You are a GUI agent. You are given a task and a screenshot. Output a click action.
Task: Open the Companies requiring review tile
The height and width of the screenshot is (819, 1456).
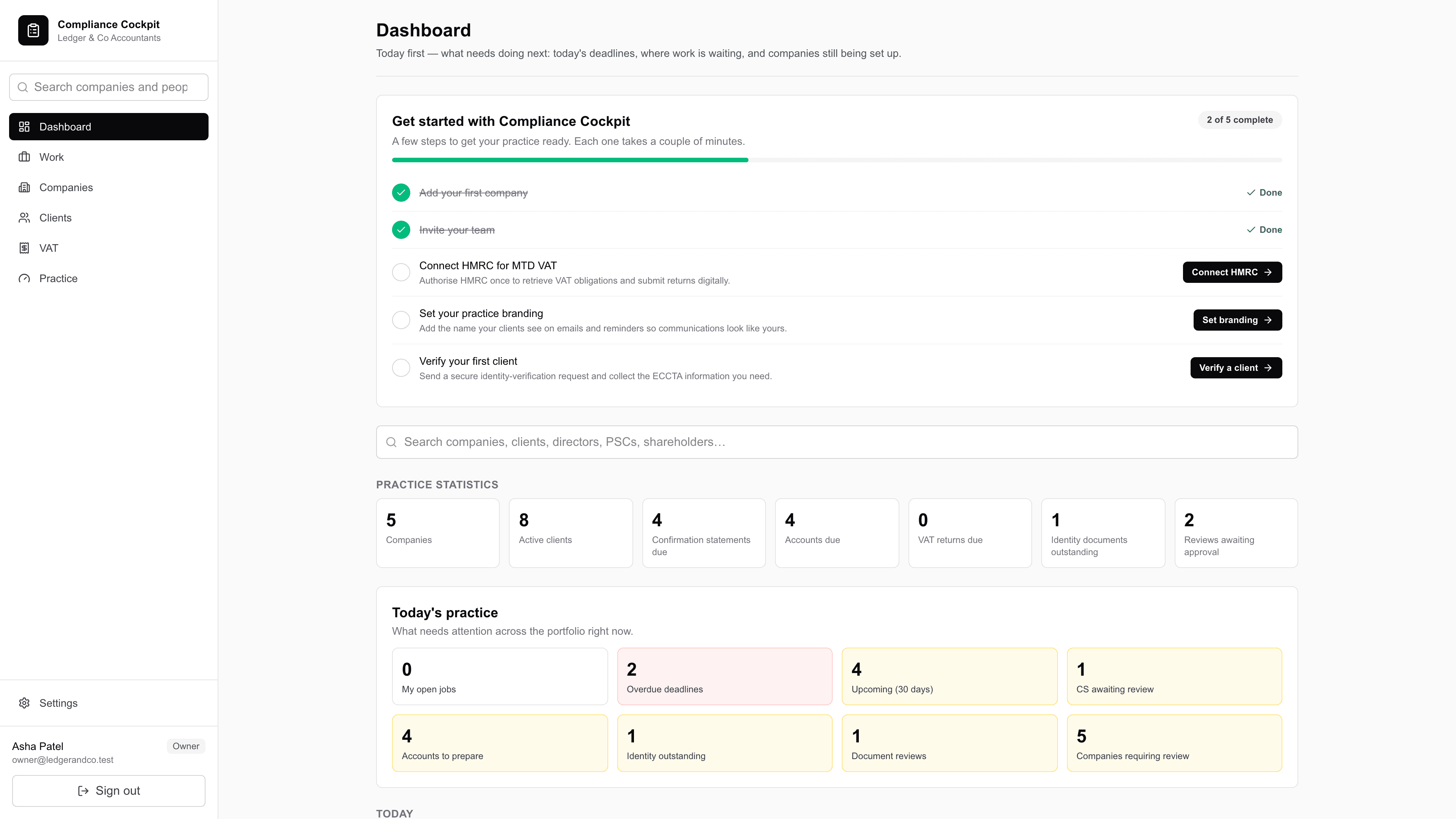pos(1175,743)
